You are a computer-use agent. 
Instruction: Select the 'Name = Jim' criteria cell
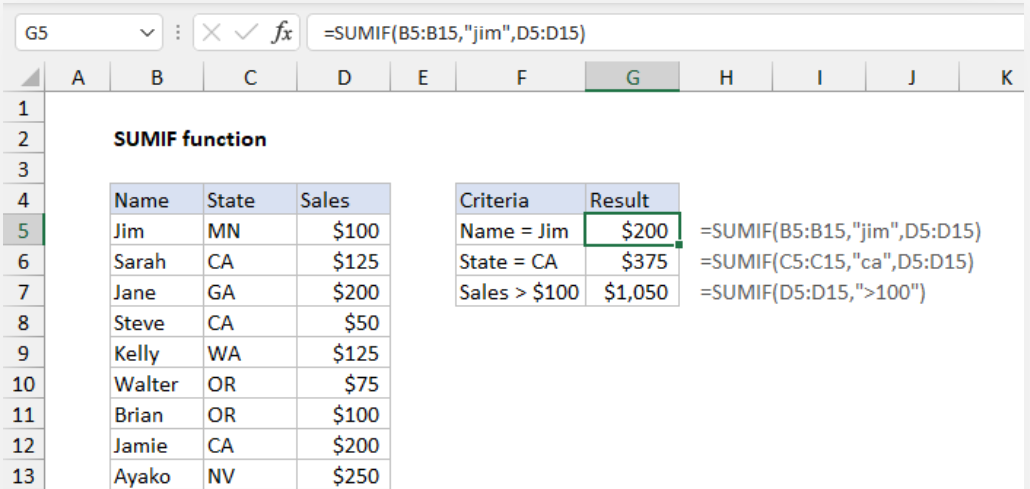coord(520,231)
